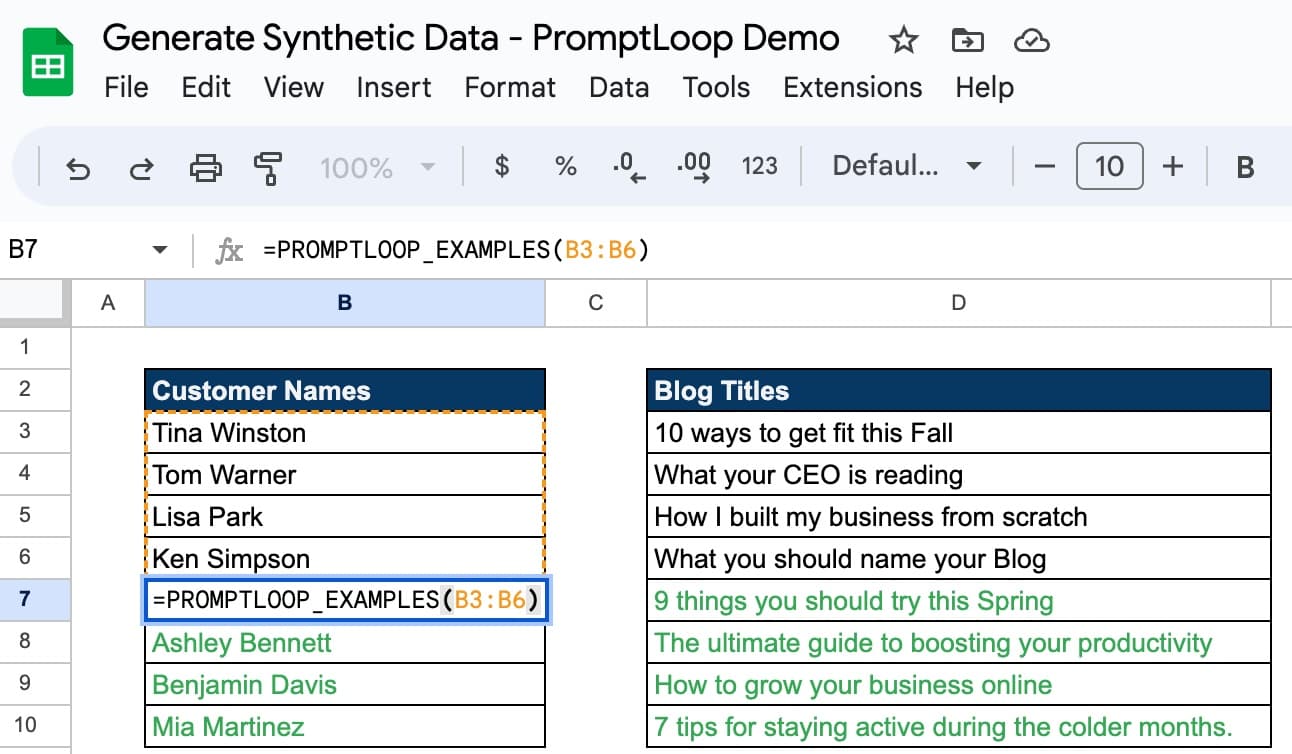Viewport: 1292px width, 754px height.
Task: Select the Customer Names header cell
Action: (x=345, y=390)
